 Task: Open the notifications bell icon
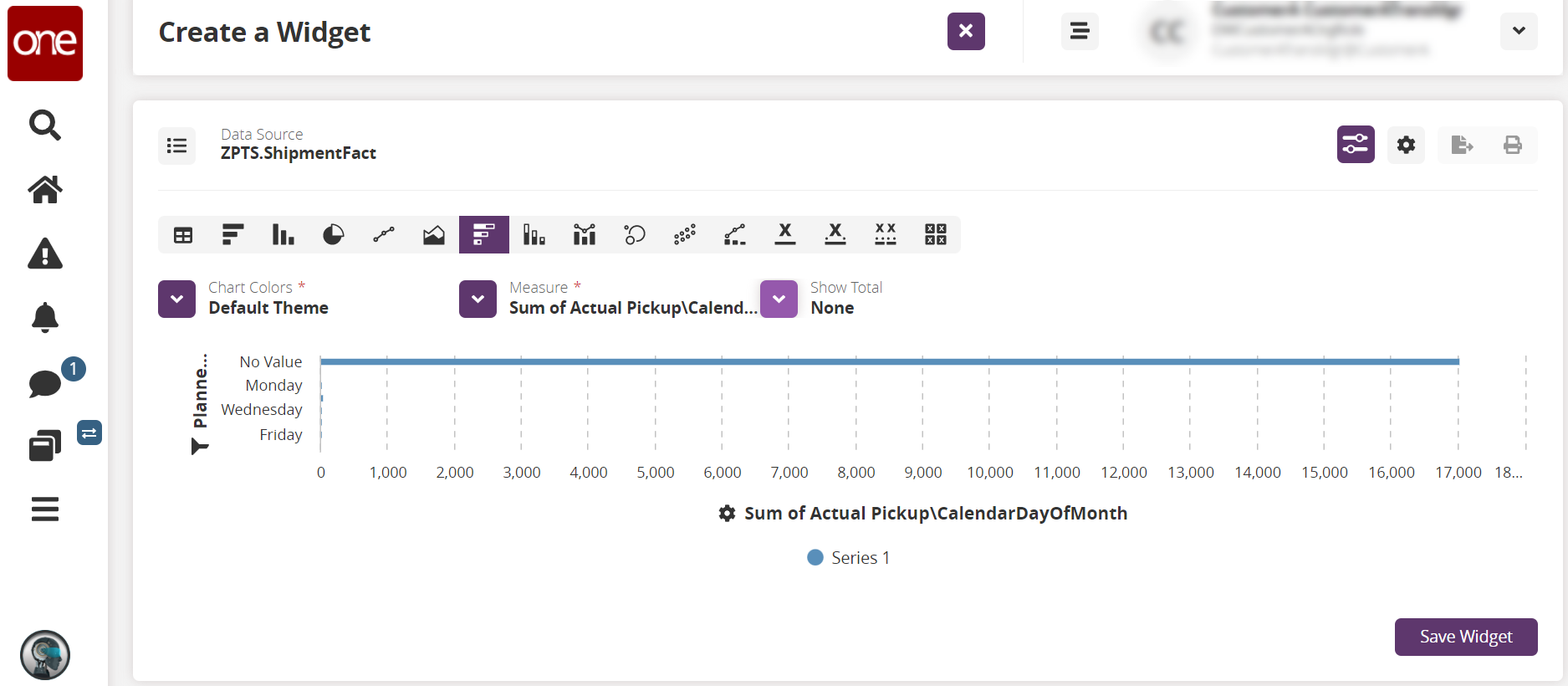pos(45,318)
